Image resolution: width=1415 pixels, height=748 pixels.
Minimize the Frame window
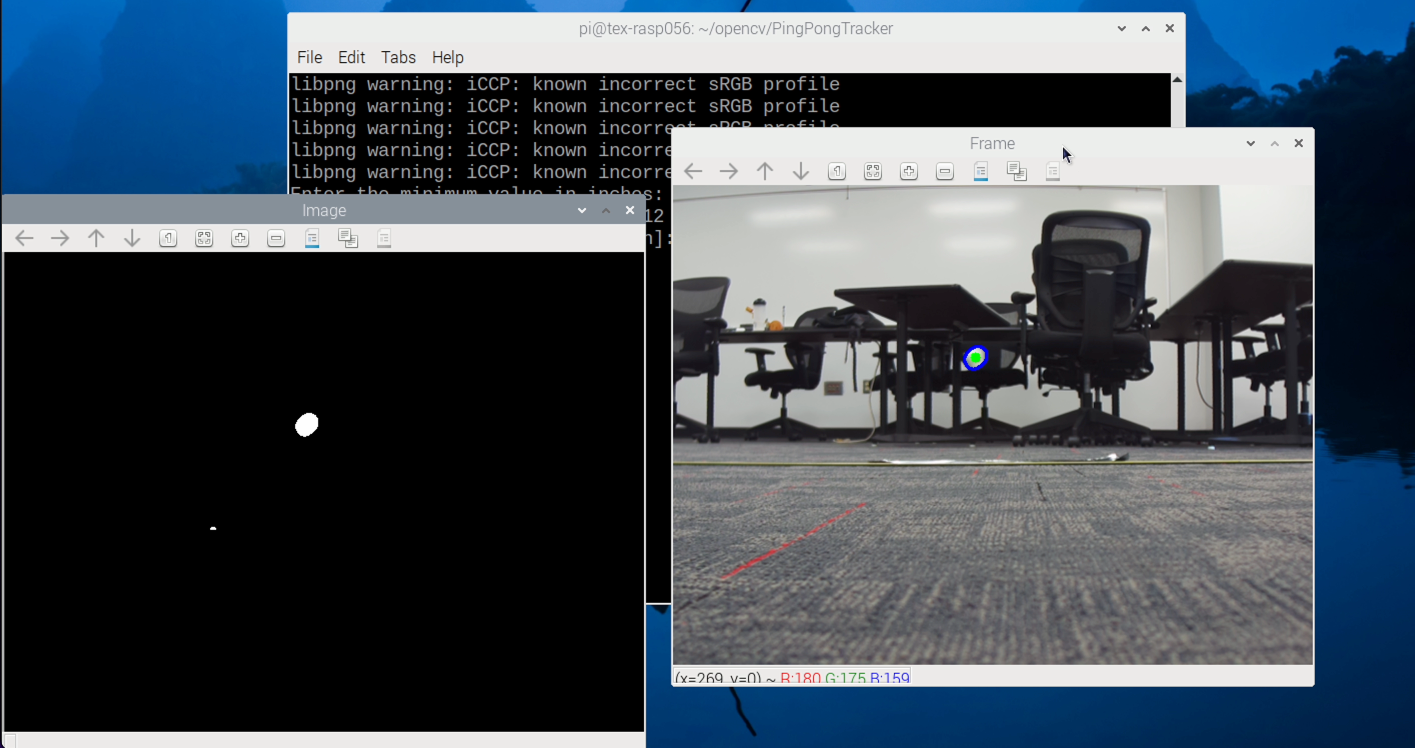pyautogui.click(x=1251, y=143)
